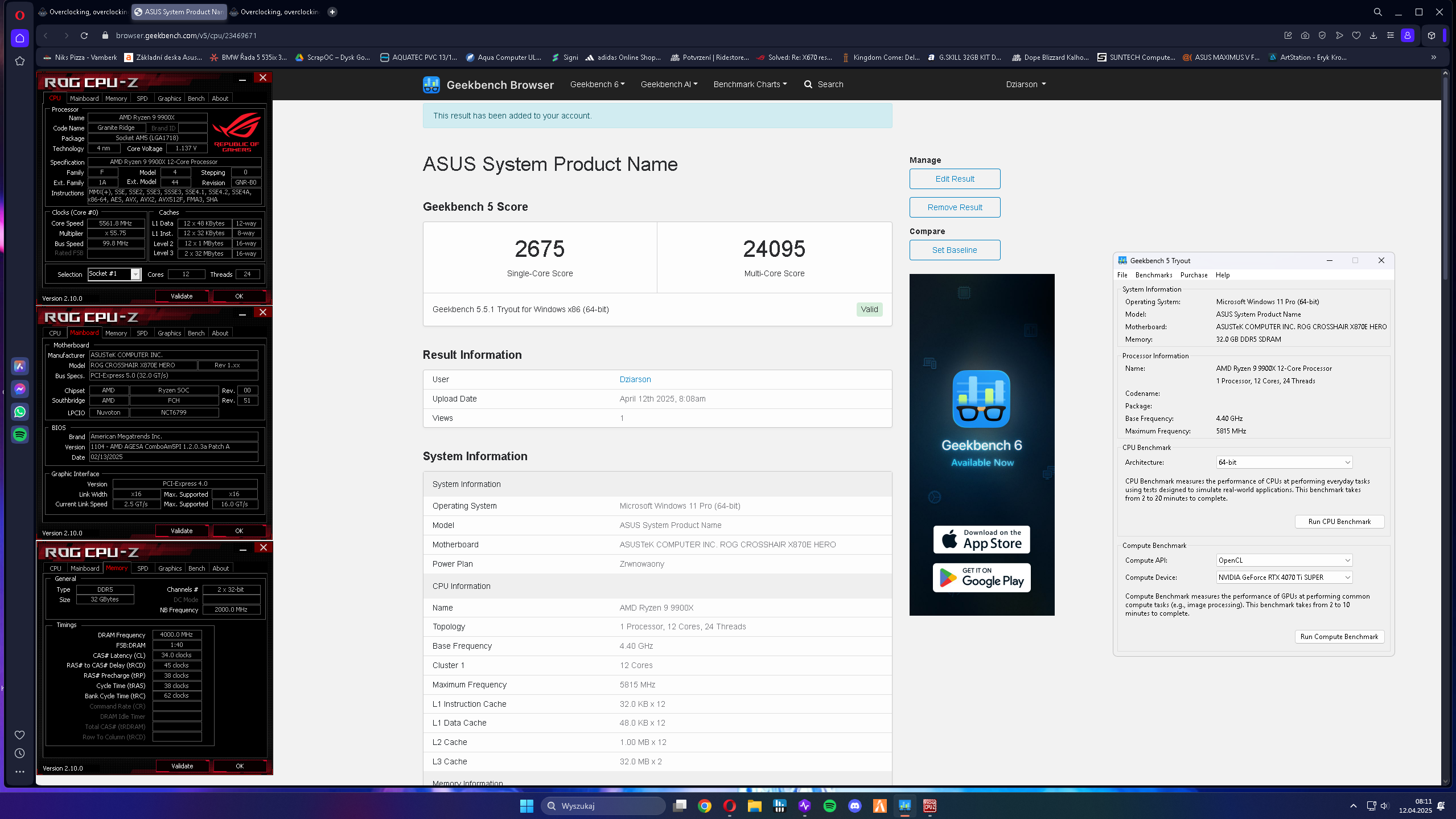Screen dimensions: 1456x819
Task: Click Run Compute Benchmark button
Action: (x=1339, y=637)
